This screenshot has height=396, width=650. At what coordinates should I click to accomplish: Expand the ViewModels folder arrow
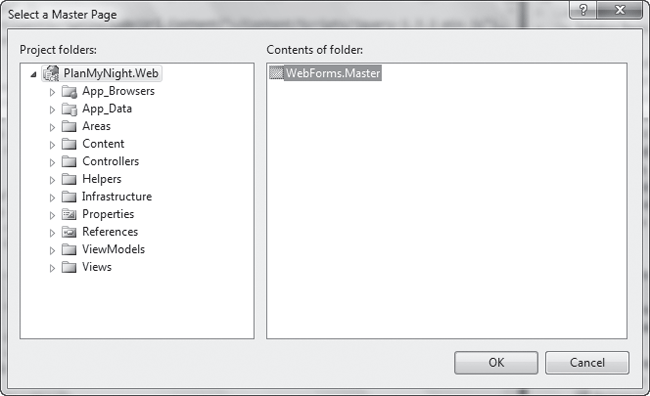pyautogui.click(x=52, y=250)
